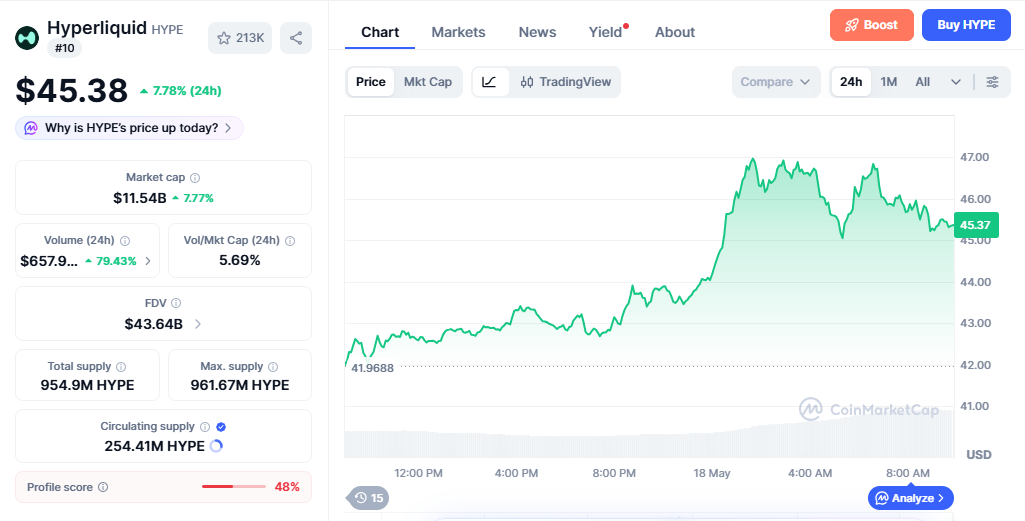This screenshot has height=521, width=1025.
Task: Switch to TradingView chart mode
Action: point(565,82)
